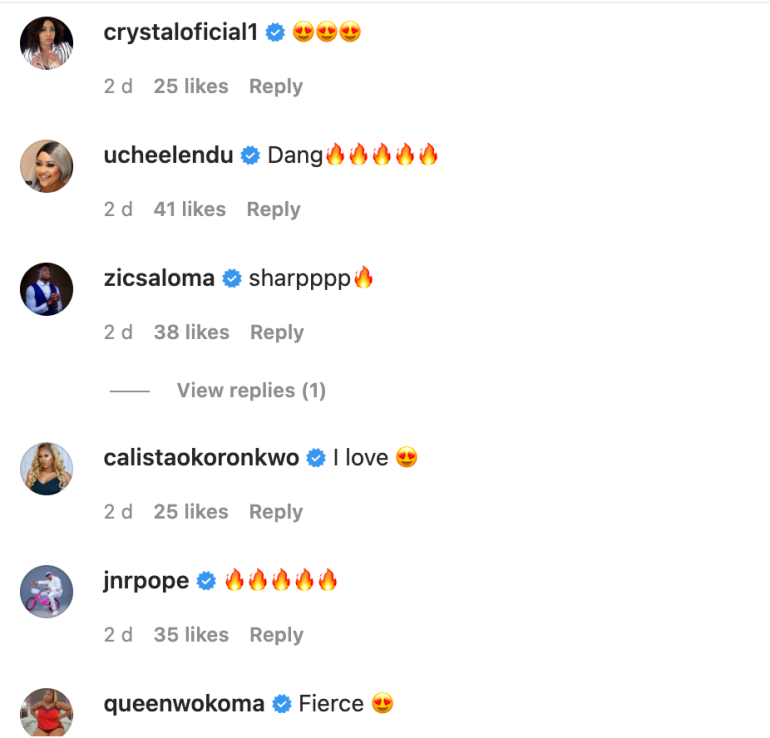Screen dimensions: 770x738
Task: Open the calistaokoronkwo username link
Action: click(201, 459)
